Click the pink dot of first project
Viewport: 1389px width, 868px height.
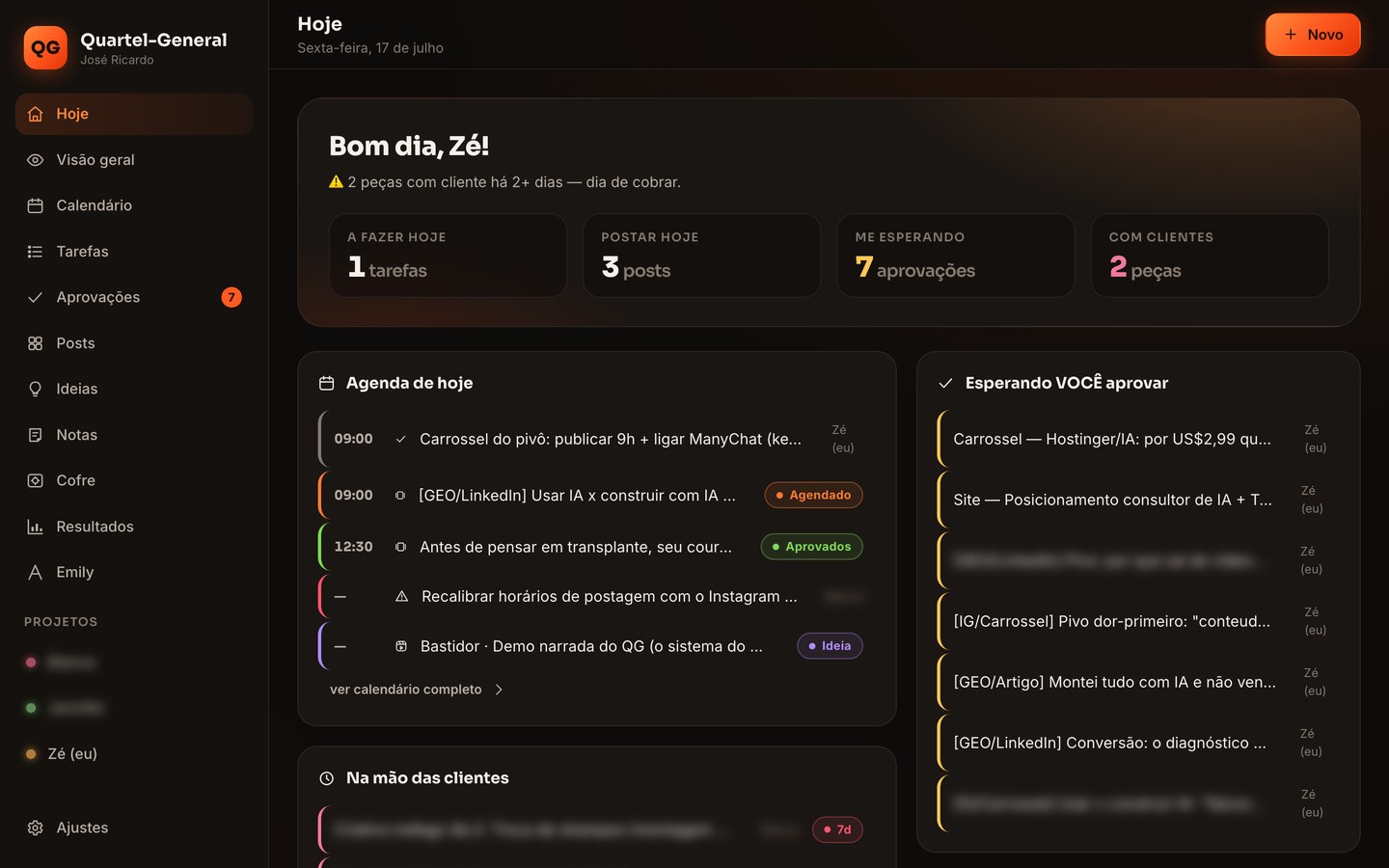tap(31, 663)
